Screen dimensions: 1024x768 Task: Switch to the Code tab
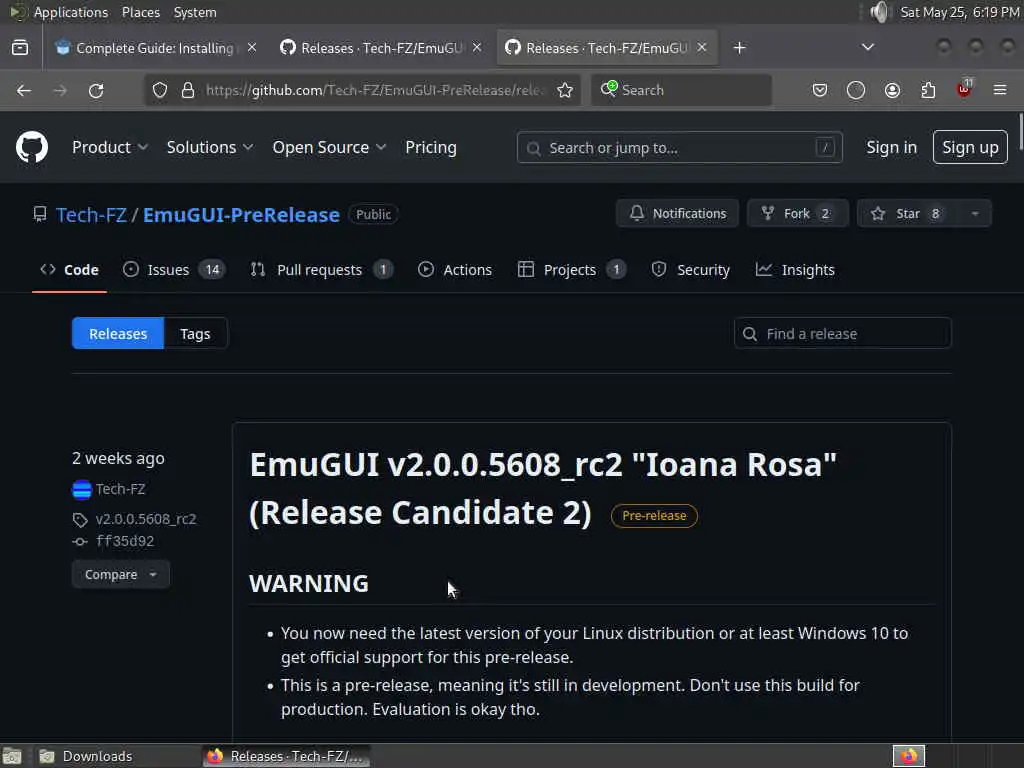69,270
